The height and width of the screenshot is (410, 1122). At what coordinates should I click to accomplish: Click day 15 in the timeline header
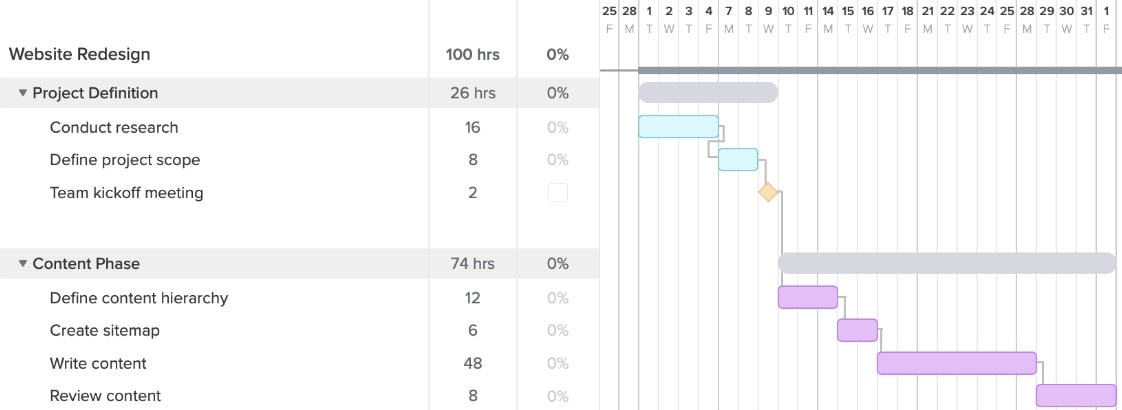pos(848,11)
